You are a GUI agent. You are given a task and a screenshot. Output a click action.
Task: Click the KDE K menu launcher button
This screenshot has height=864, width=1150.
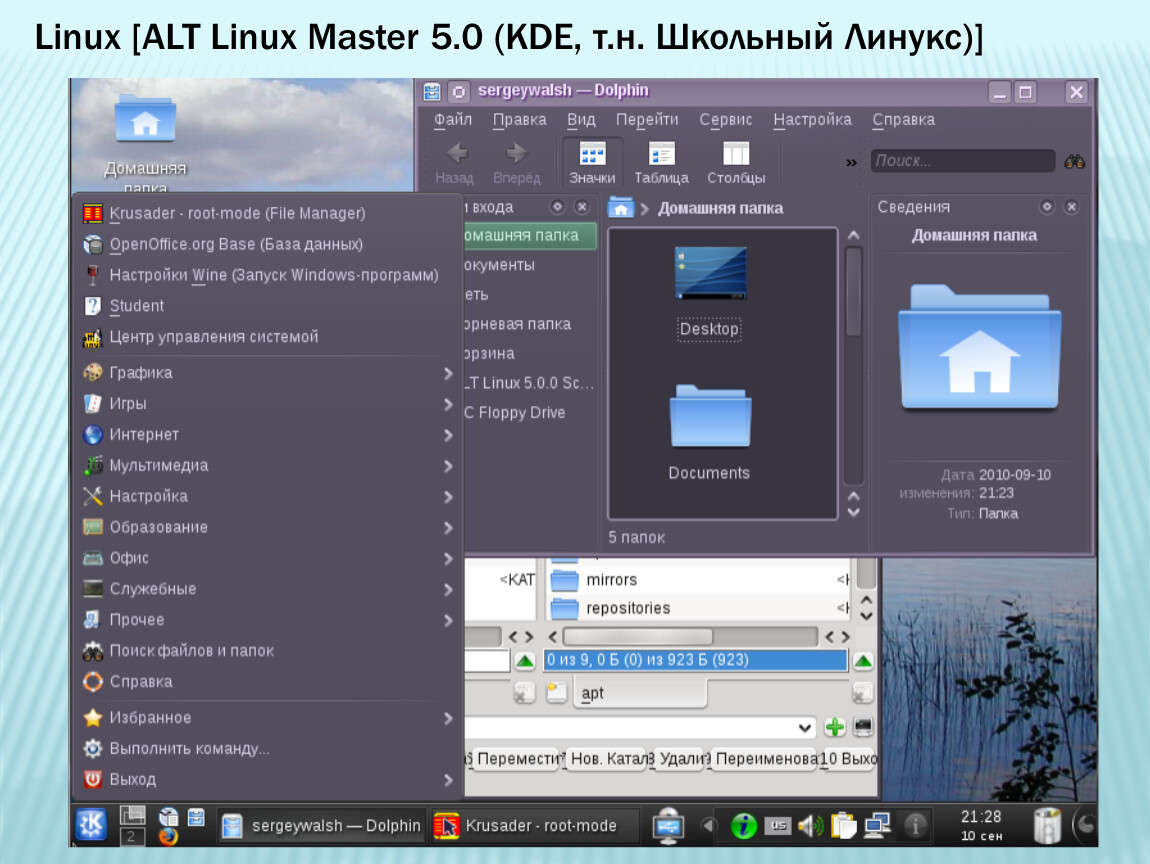point(91,825)
